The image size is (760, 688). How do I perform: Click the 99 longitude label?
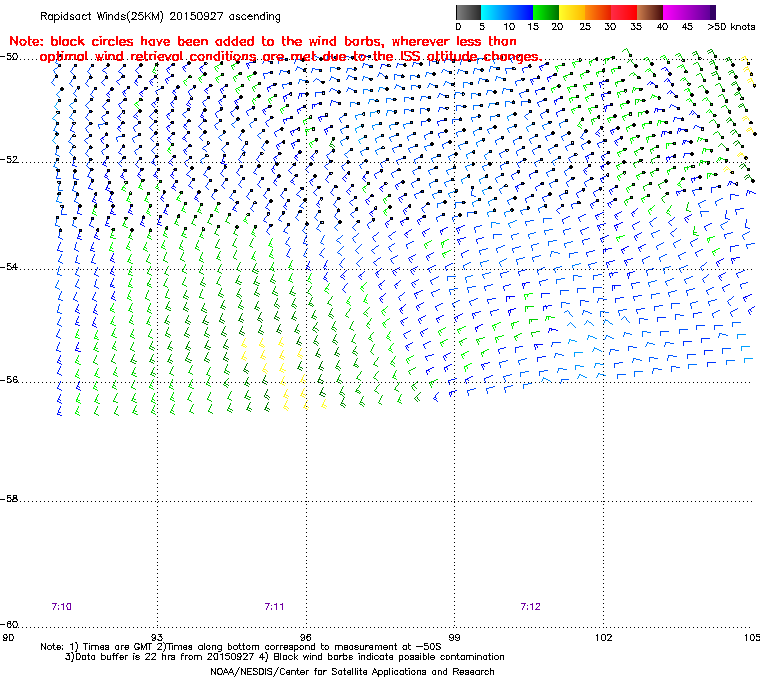(454, 637)
